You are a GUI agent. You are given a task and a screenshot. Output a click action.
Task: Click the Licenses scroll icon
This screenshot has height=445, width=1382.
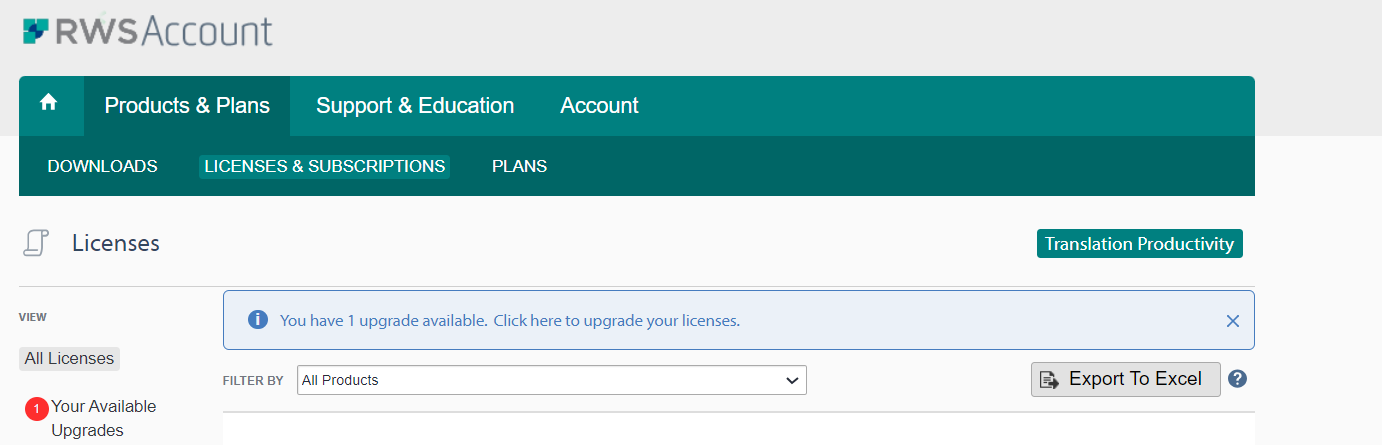click(37, 243)
